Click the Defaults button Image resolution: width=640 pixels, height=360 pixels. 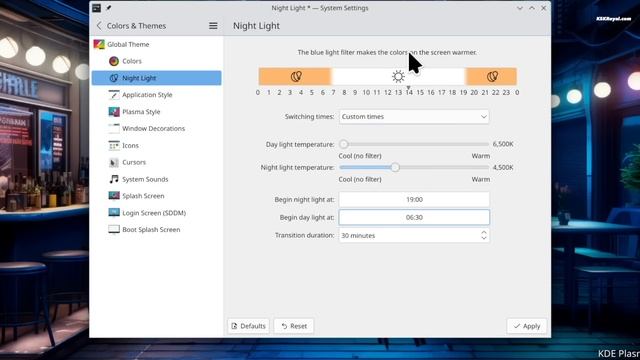coord(248,326)
